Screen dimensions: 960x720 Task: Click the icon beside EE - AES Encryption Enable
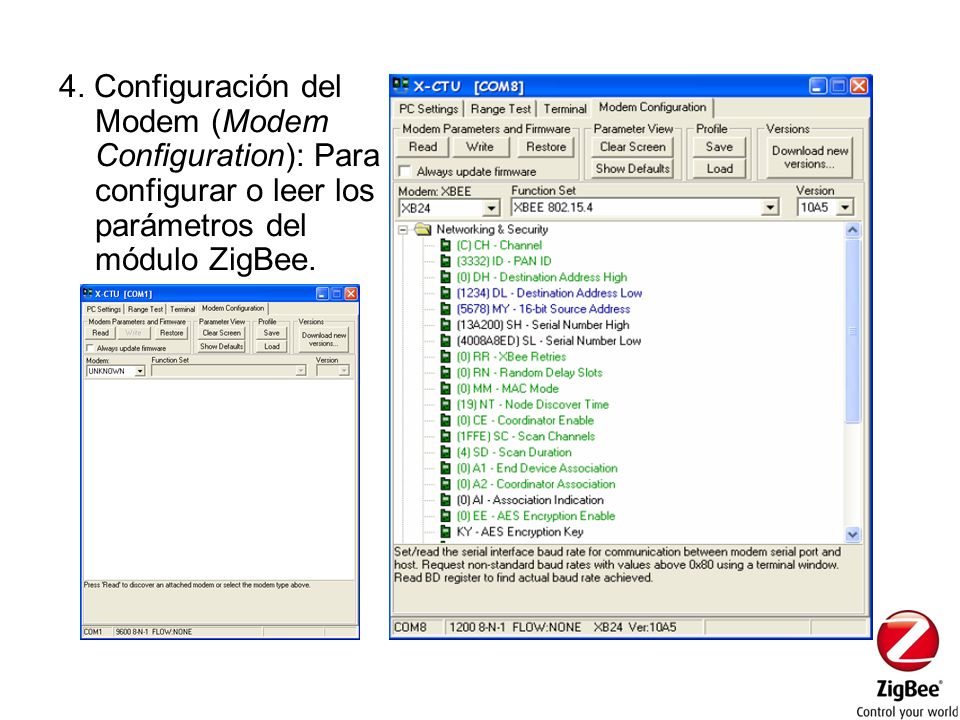(446, 516)
